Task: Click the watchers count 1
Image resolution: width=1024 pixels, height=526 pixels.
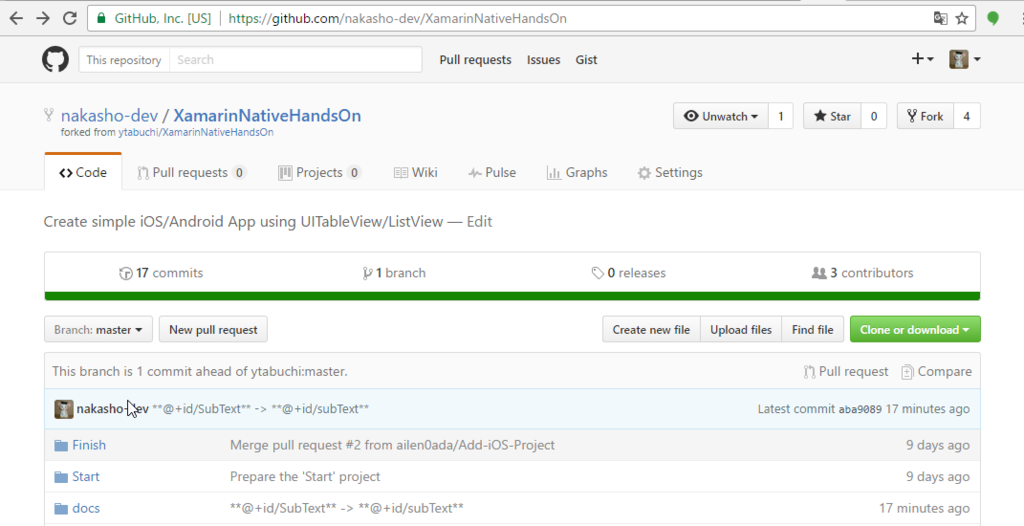Action: coord(780,116)
